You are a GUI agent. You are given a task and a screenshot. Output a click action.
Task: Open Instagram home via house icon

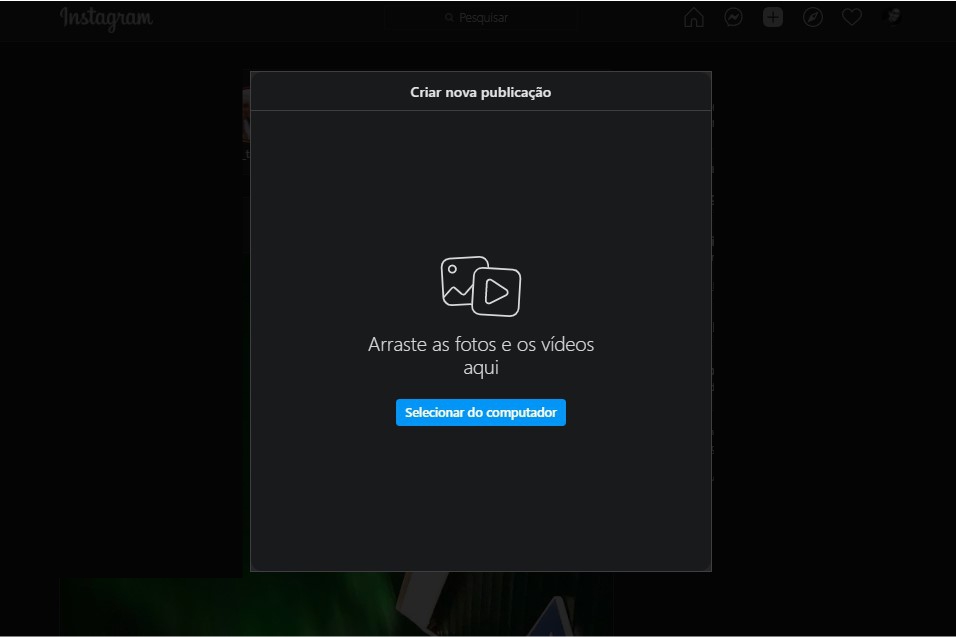pos(693,17)
